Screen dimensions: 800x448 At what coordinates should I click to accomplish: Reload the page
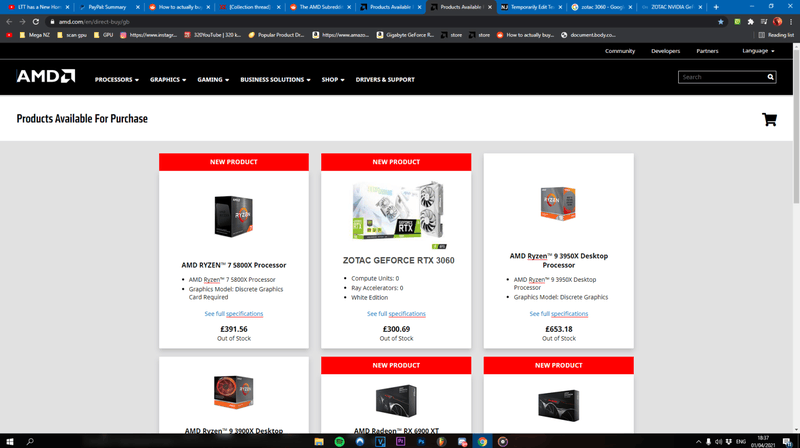pyautogui.click(x=36, y=22)
